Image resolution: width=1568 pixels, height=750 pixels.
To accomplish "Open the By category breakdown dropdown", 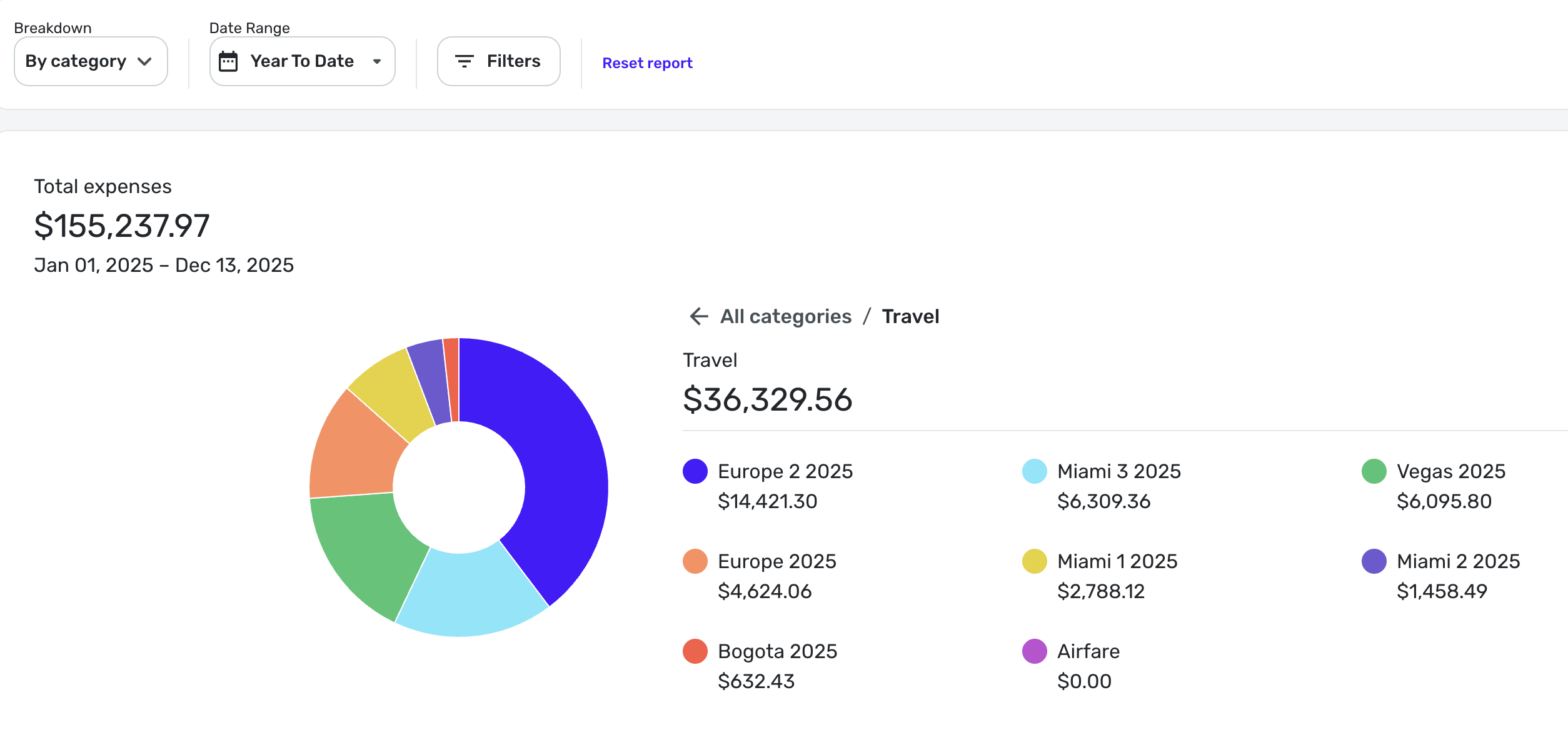I will click(x=90, y=61).
